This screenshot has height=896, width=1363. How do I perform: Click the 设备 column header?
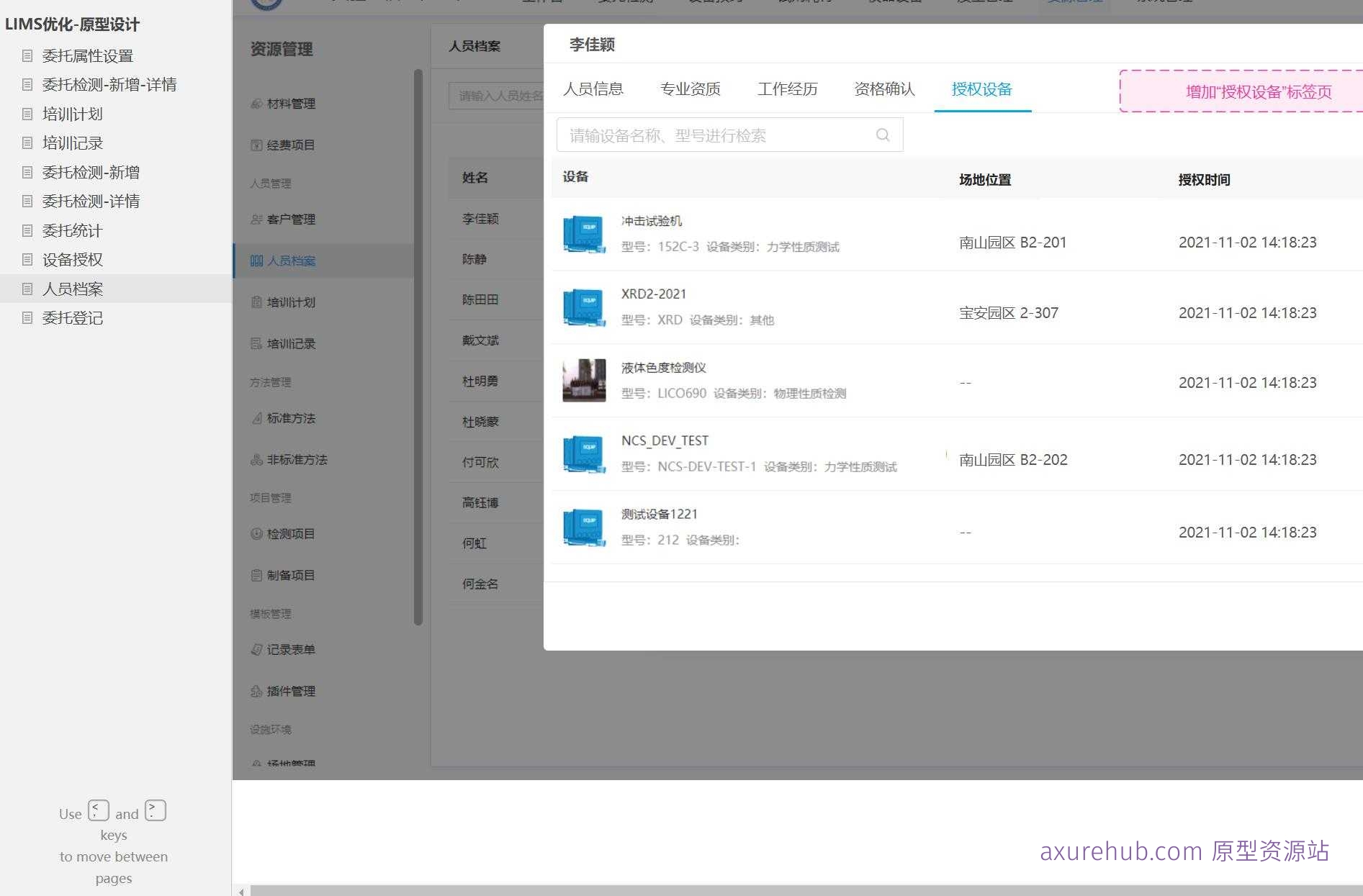point(575,177)
